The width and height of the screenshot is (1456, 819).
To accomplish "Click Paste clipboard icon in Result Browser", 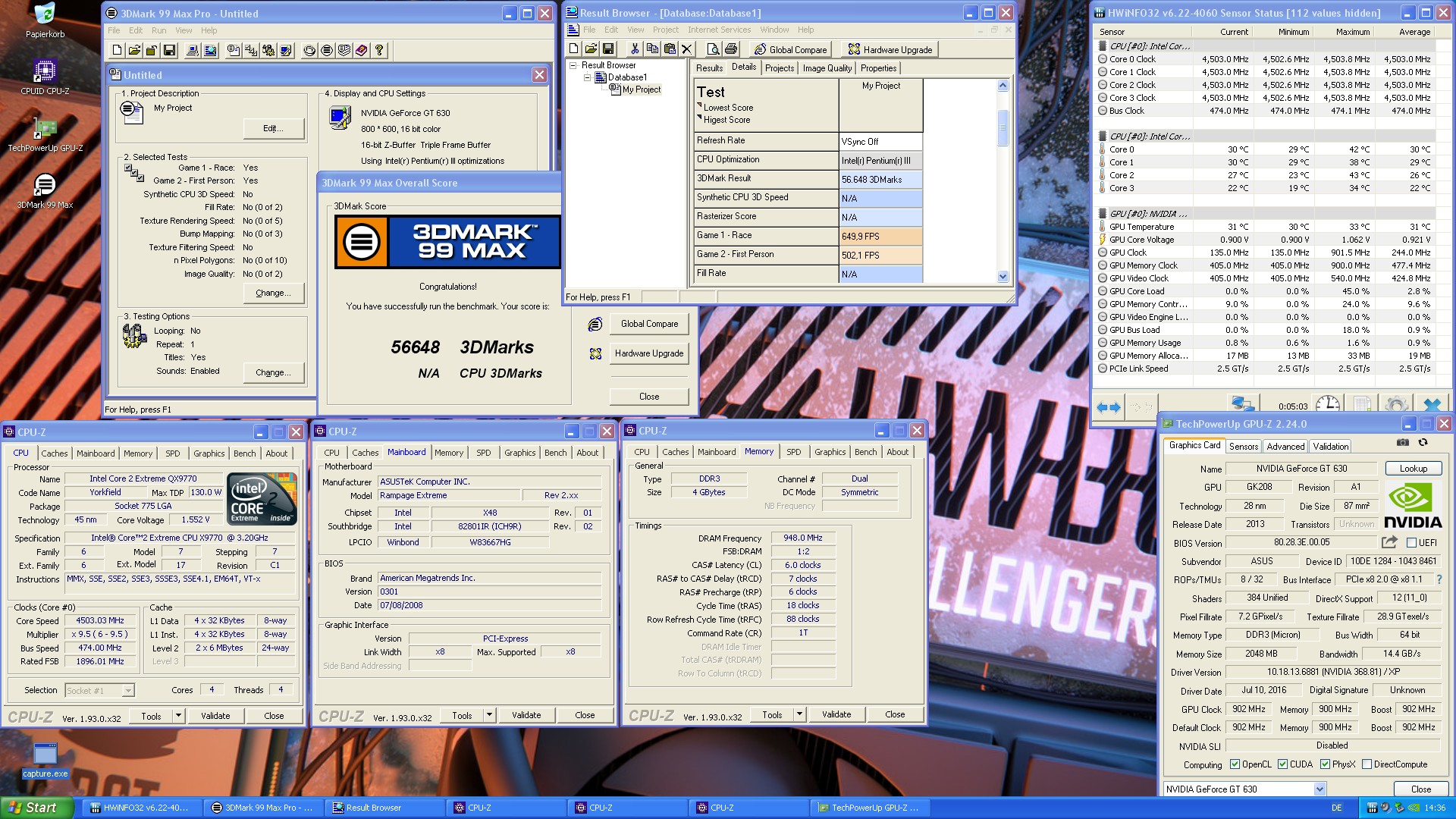I will [x=670, y=49].
